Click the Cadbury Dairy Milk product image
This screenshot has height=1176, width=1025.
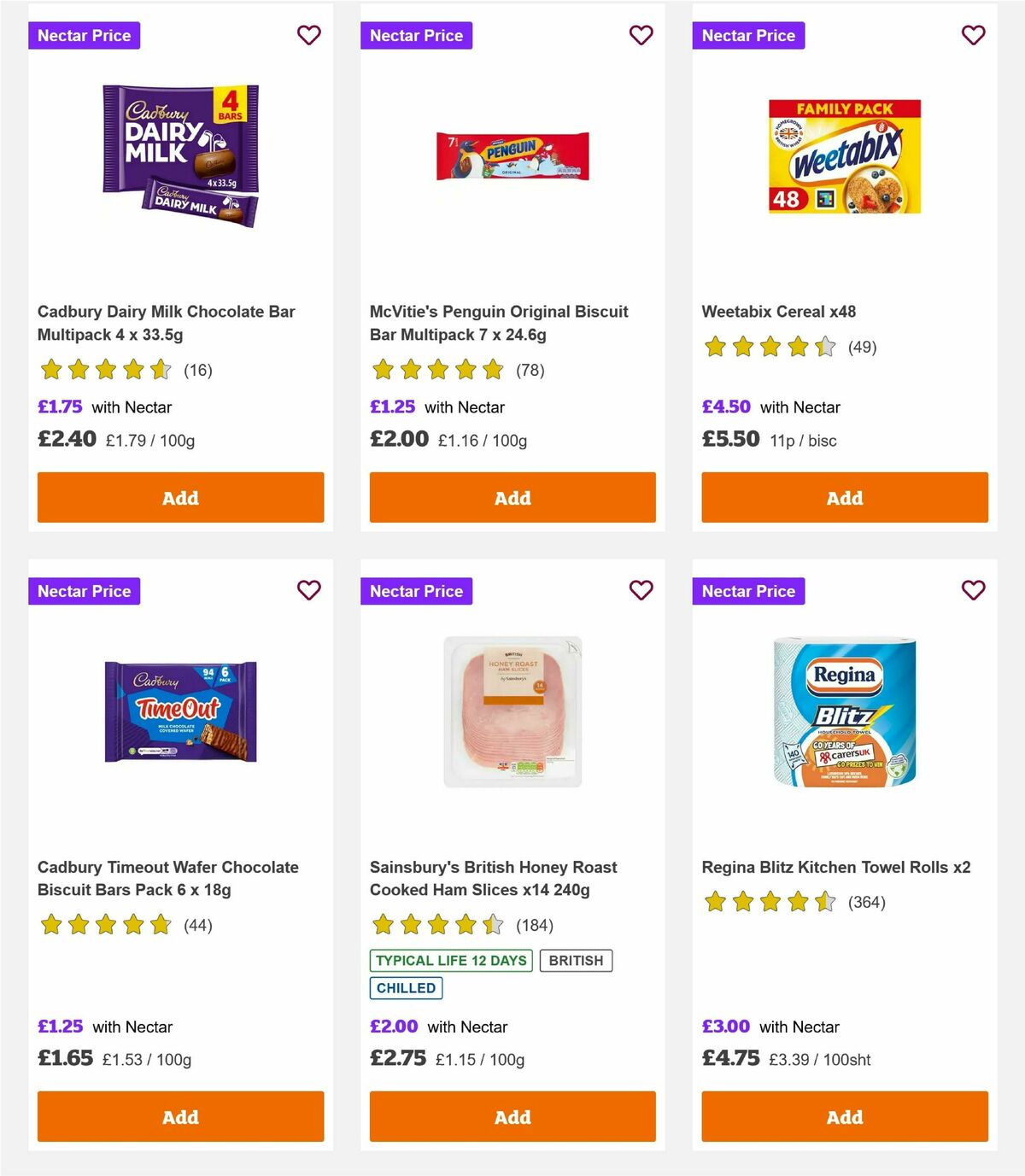[179, 155]
